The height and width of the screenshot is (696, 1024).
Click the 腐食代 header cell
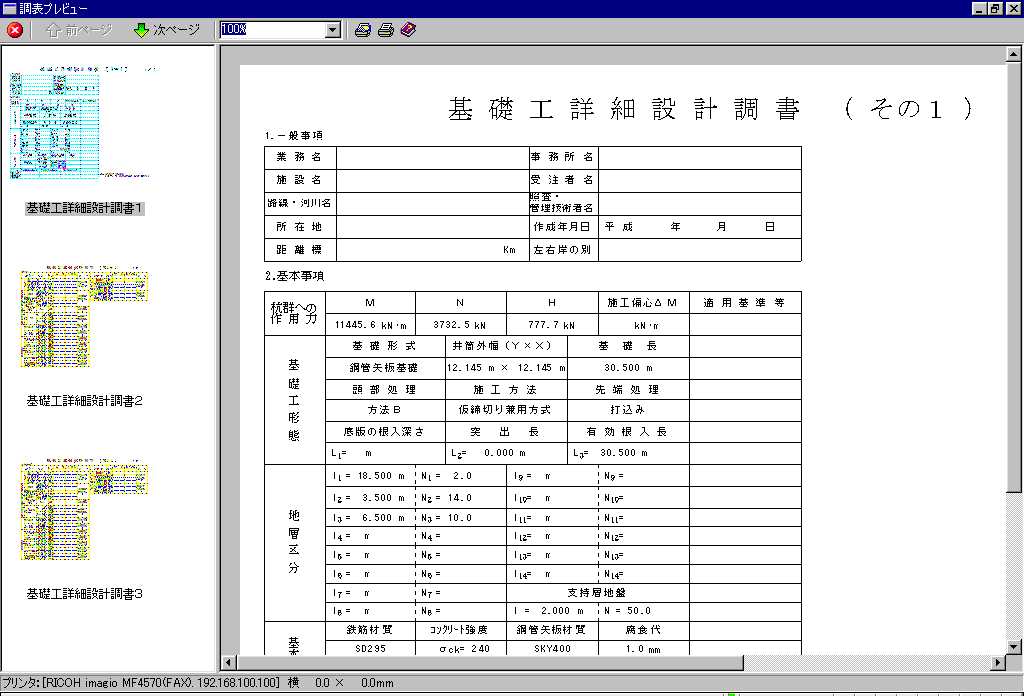(643, 630)
